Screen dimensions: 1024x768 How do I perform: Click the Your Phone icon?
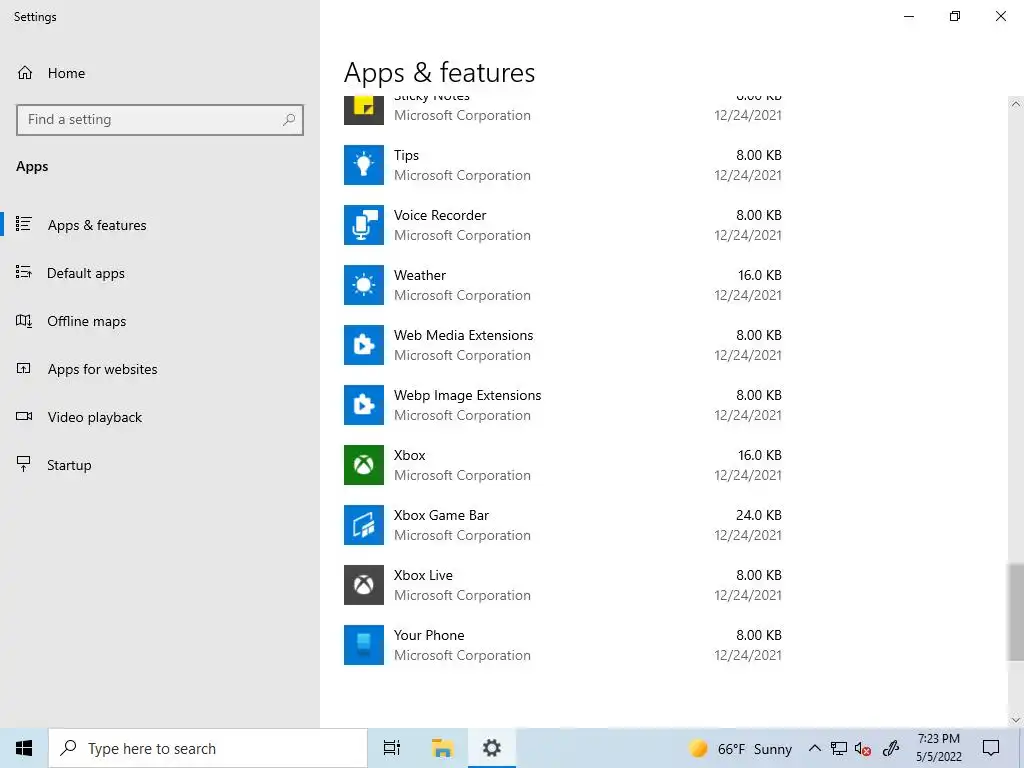tap(364, 645)
